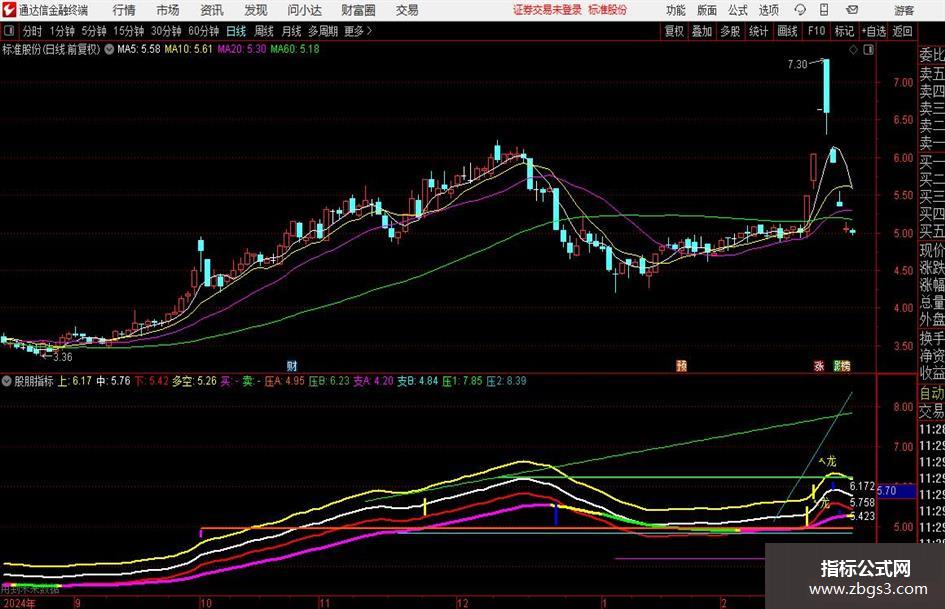Open the F10 company info
945x609 pixels.
click(816, 31)
